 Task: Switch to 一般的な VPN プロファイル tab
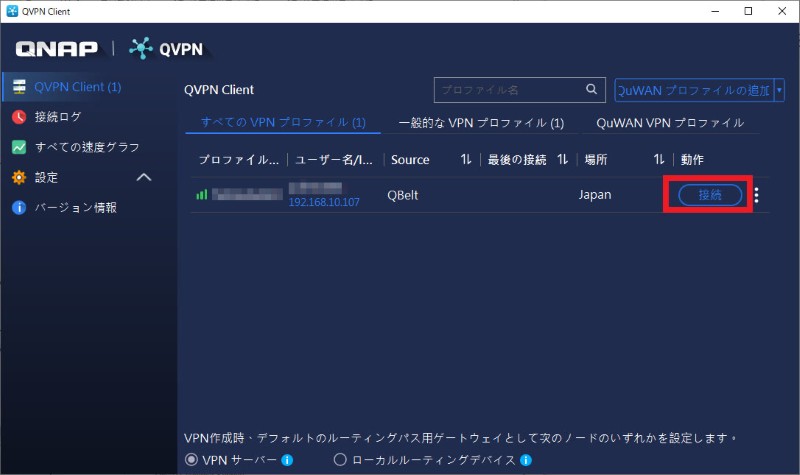coord(481,123)
